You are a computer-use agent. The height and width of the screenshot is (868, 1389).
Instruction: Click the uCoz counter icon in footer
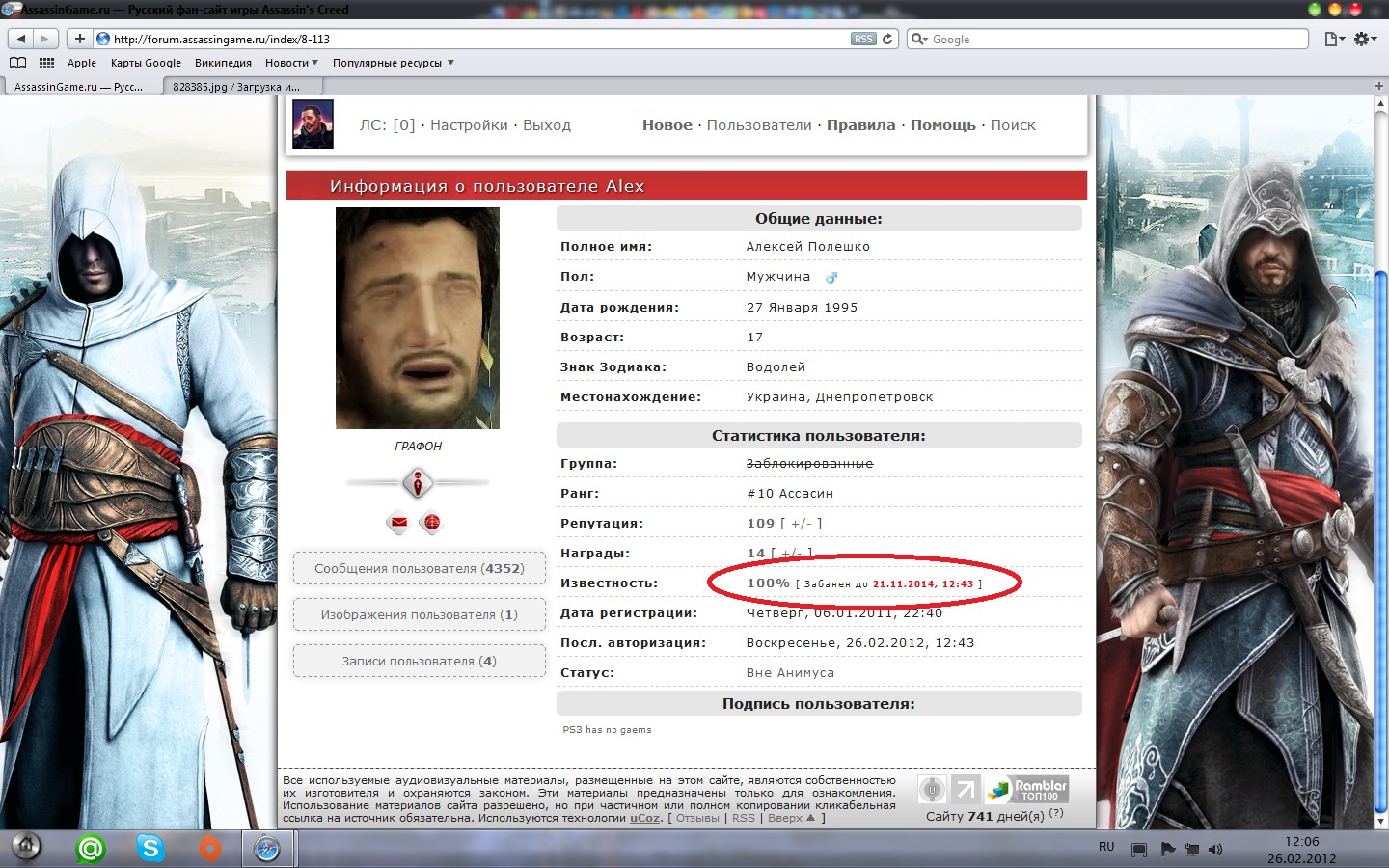[932, 790]
